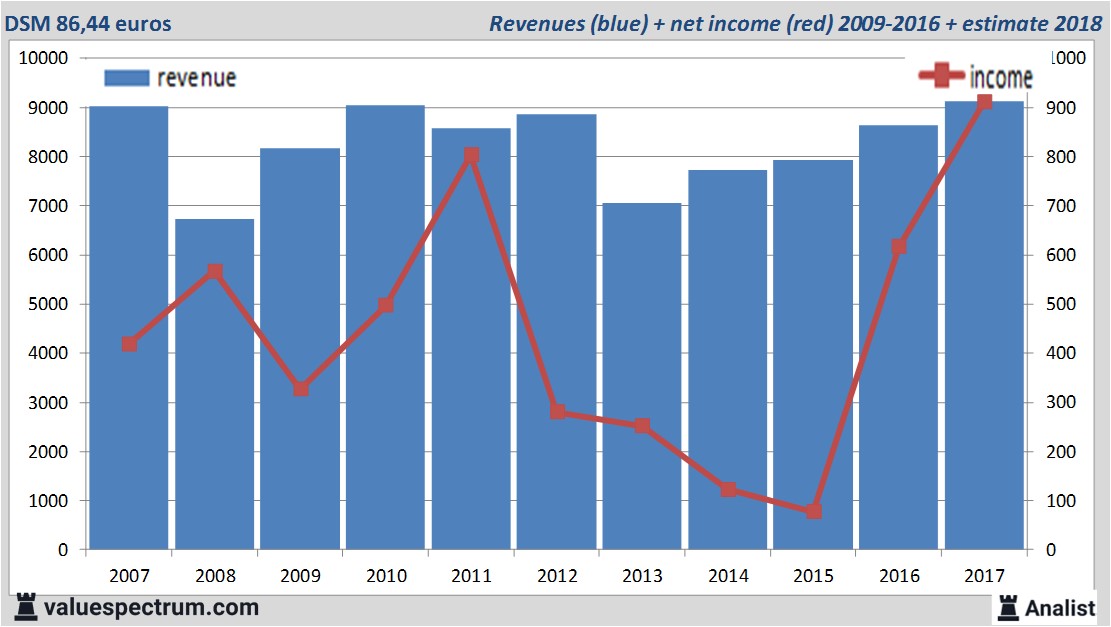Click the 'income' legend text
The height and width of the screenshot is (627, 1111).
[1001, 77]
